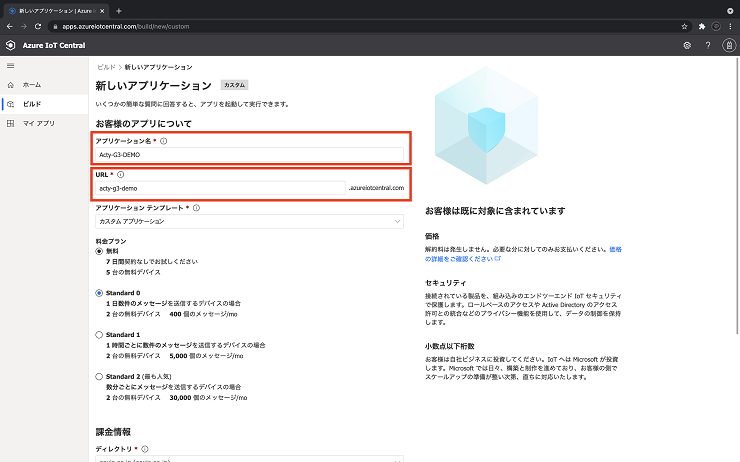740x462 pixels.
Task: Open the pricing details (価格の詳細) link
Action: [523, 254]
